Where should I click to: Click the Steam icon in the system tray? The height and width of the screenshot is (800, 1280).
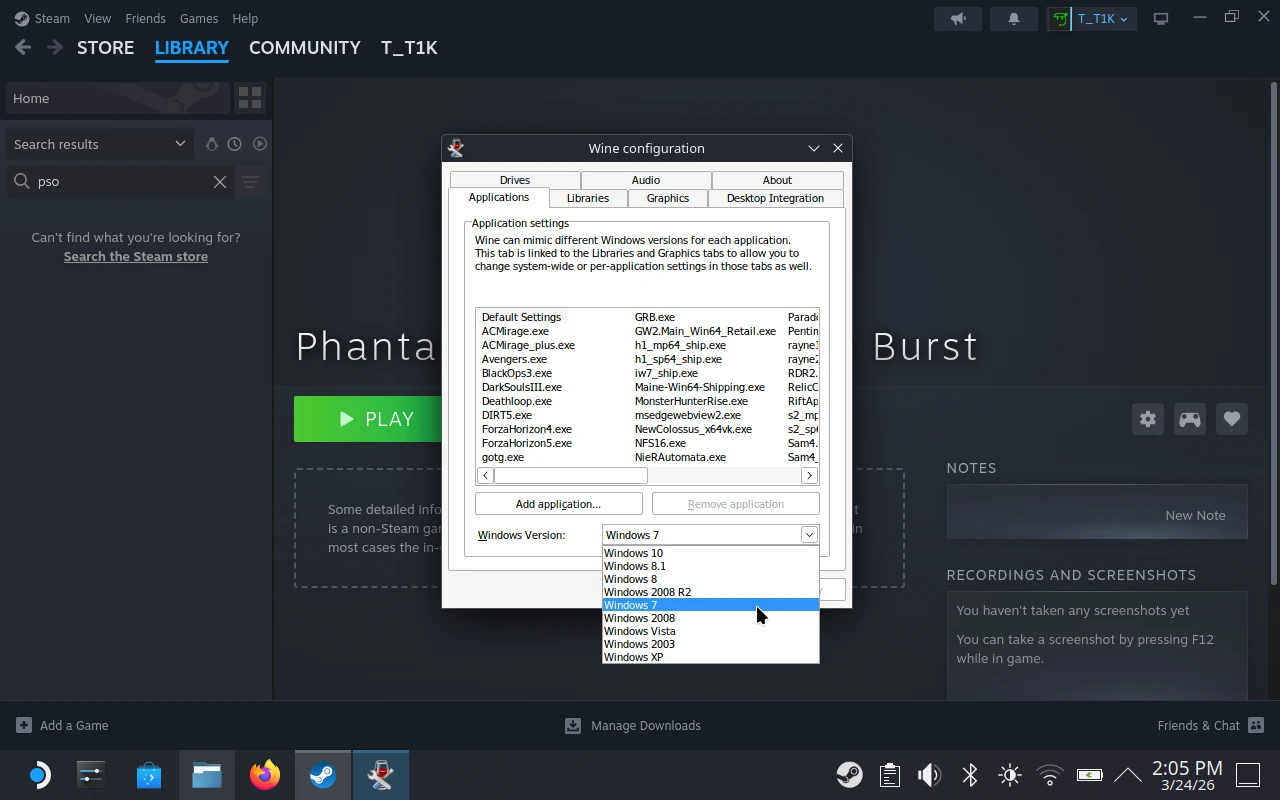(x=849, y=774)
